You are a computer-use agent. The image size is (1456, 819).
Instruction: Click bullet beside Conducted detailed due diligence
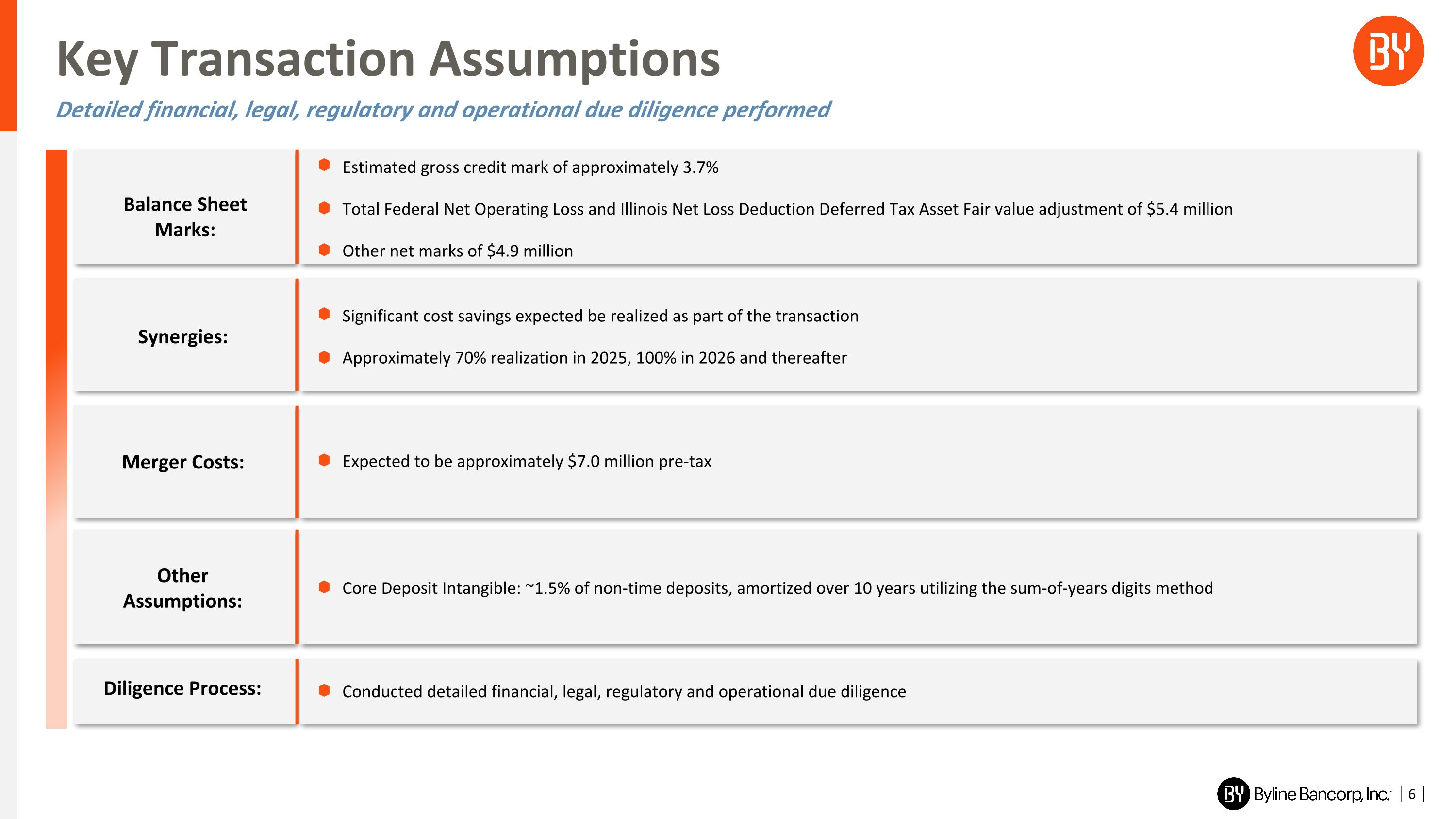coord(324,690)
